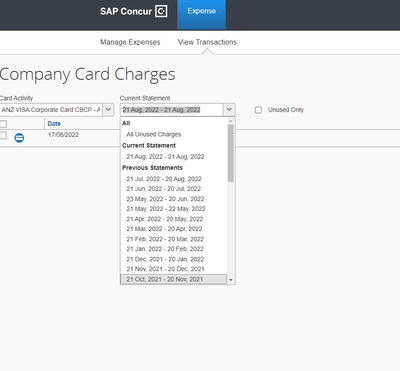Select 21 Feb, 2022 - 20 Mar, 2022
Viewport: 400px width, 371px height.
click(x=165, y=239)
